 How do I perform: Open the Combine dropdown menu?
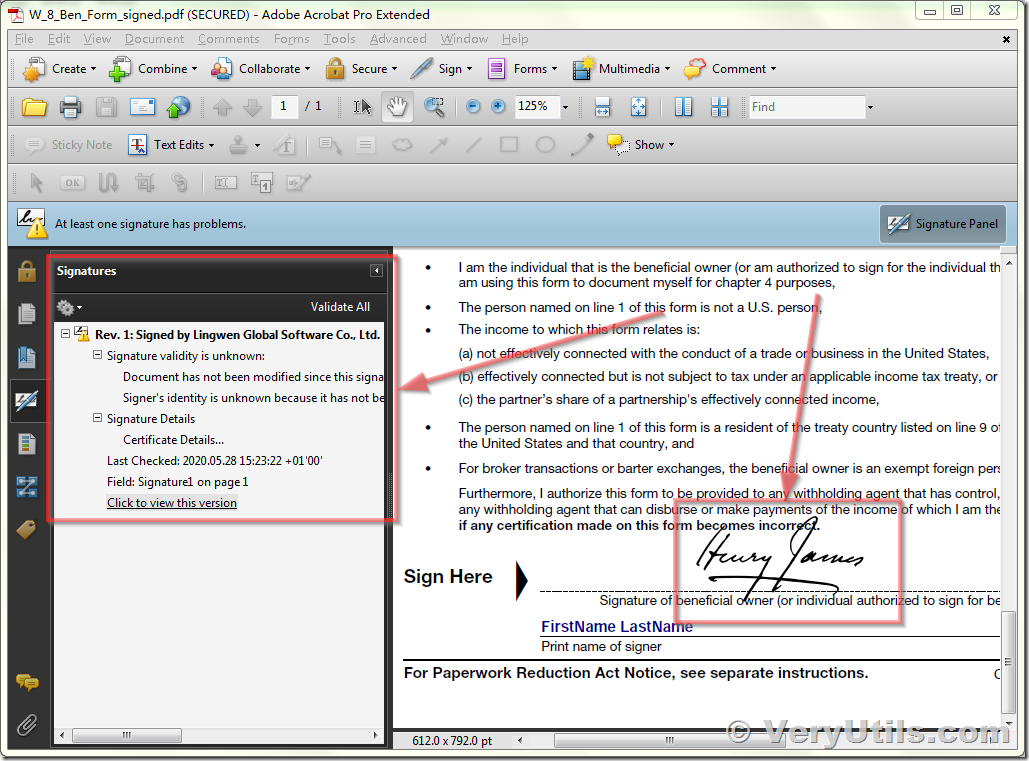(x=154, y=69)
